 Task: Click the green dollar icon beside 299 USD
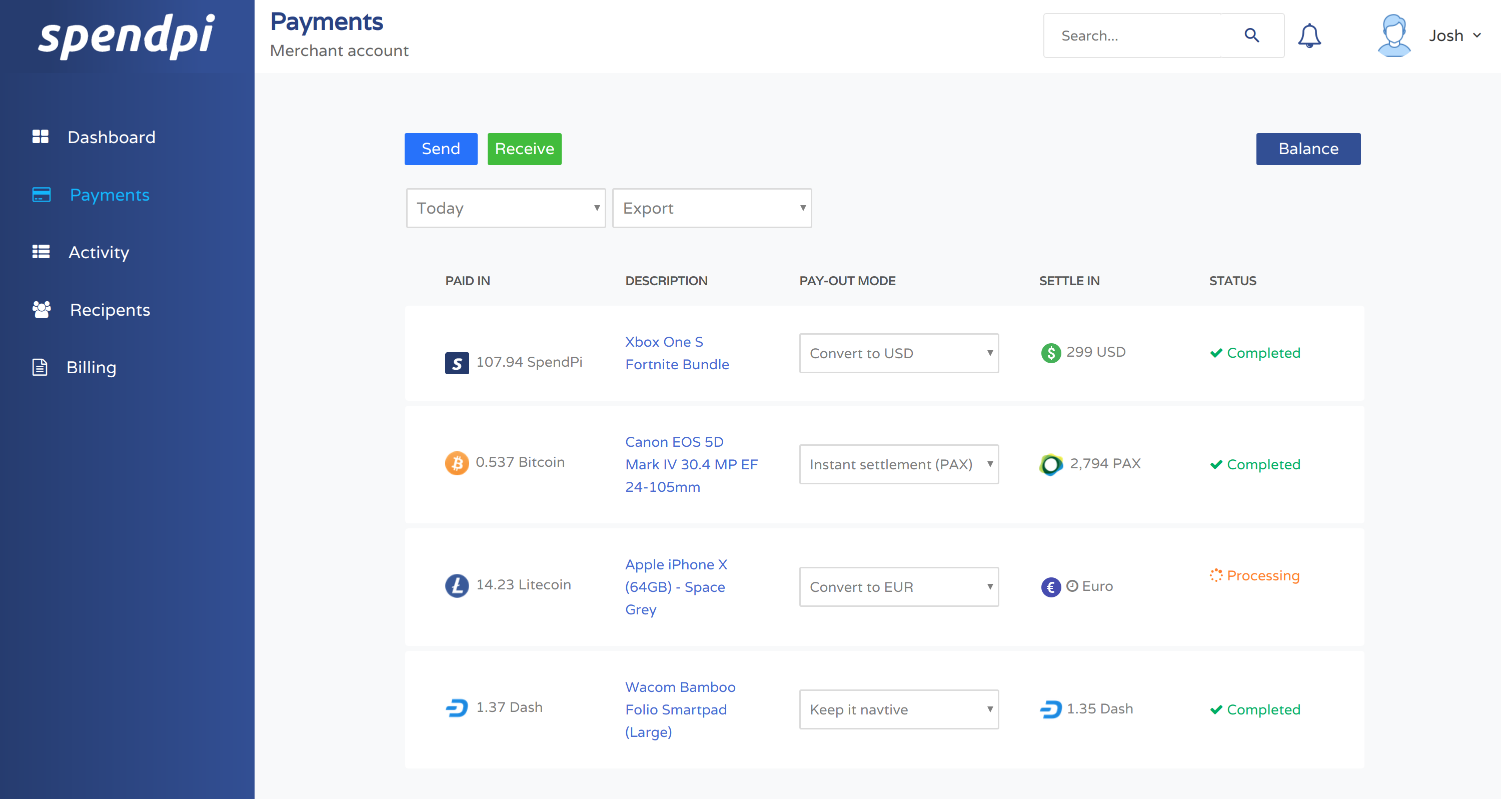click(x=1051, y=353)
